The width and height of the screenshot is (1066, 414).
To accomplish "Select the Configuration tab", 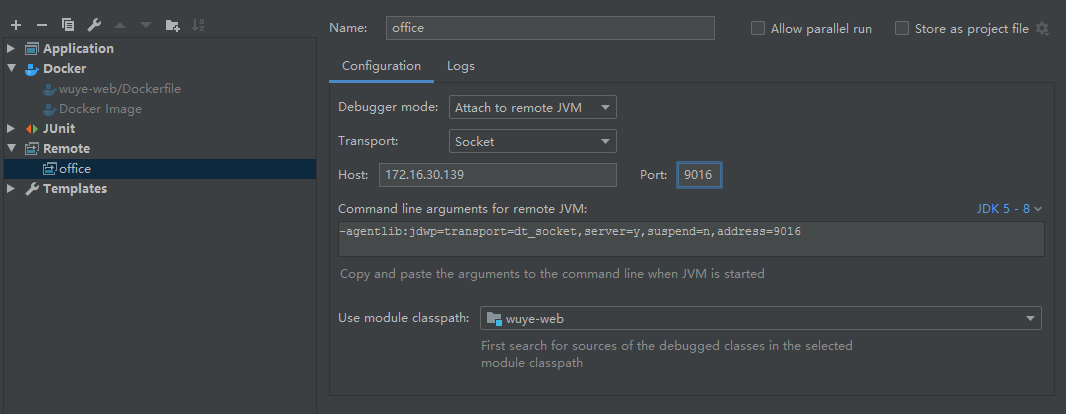I will click(x=381, y=66).
